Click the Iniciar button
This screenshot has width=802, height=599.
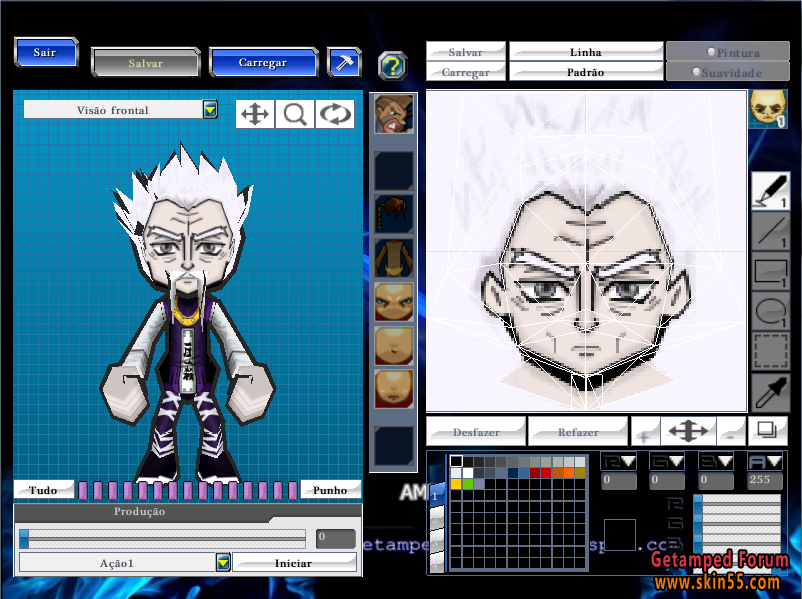tap(294, 563)
